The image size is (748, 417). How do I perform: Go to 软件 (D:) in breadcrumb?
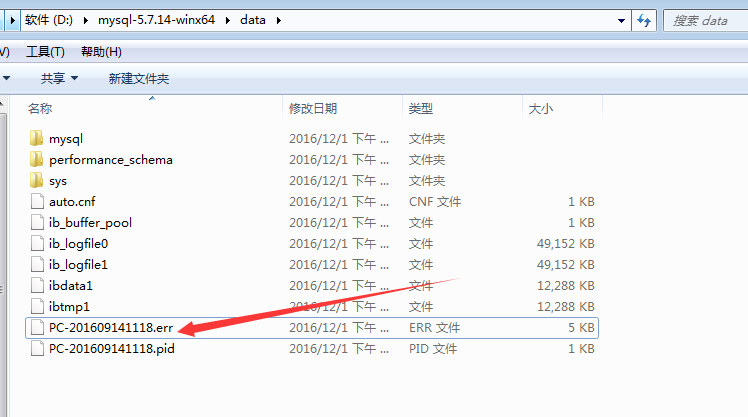49,20
